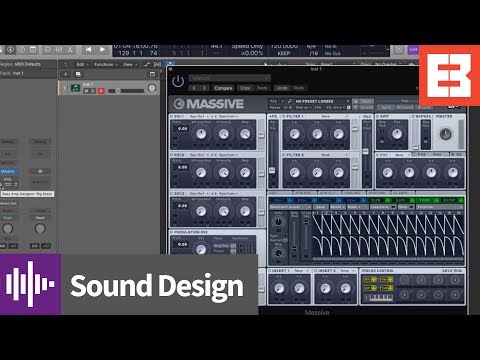The width and height of the screenshot is (480, 360).
Task: Click the Massive logo speaker icon
Action: pos(179,104)
